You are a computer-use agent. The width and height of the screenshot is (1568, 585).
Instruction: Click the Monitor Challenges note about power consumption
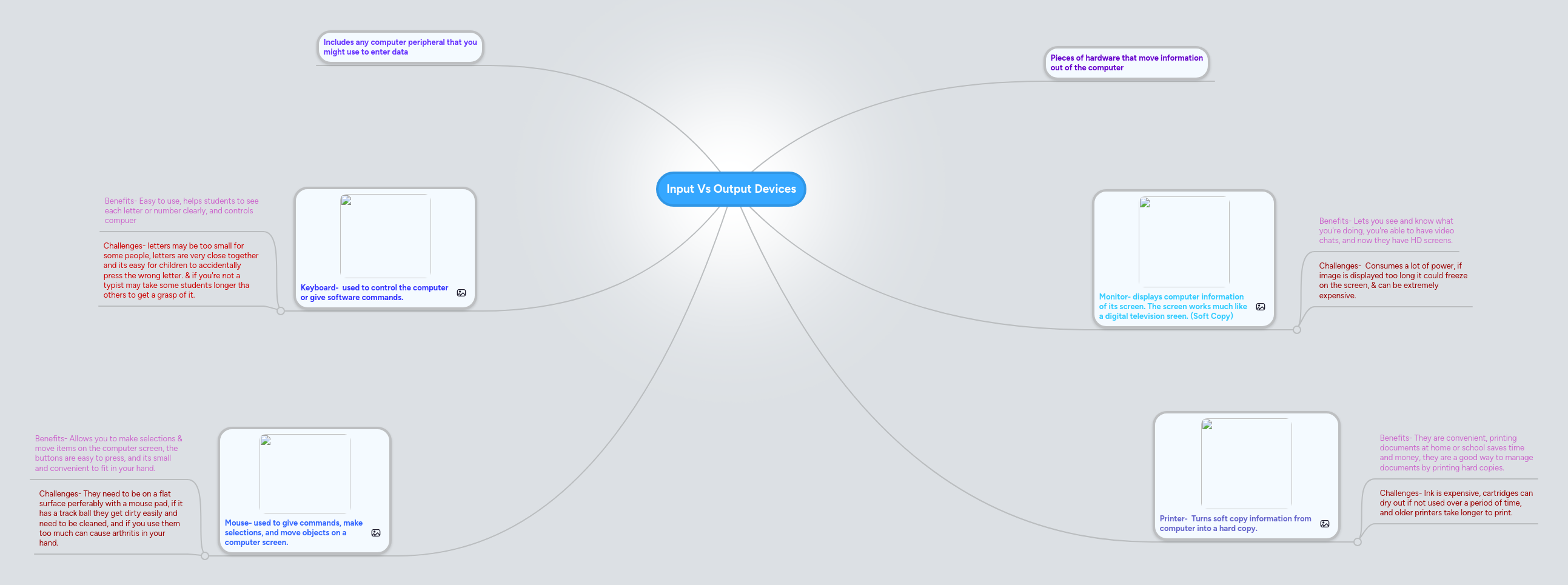click(x=1393, y=281)
